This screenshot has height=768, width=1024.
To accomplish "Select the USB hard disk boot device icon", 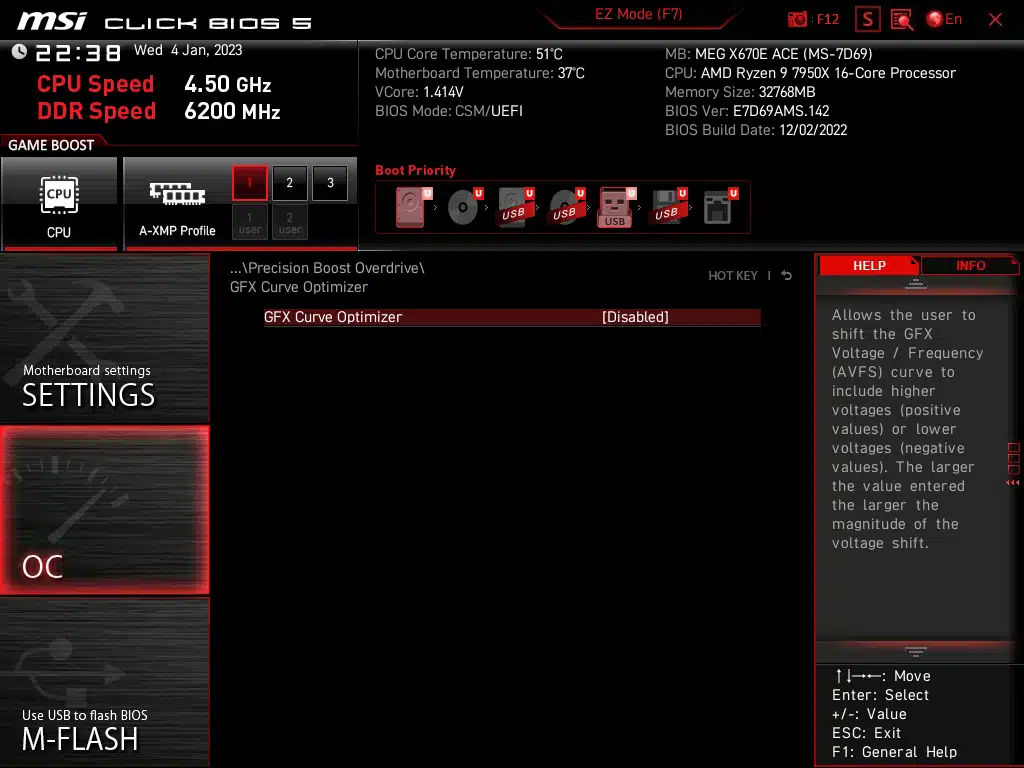I will click(516, 207).
